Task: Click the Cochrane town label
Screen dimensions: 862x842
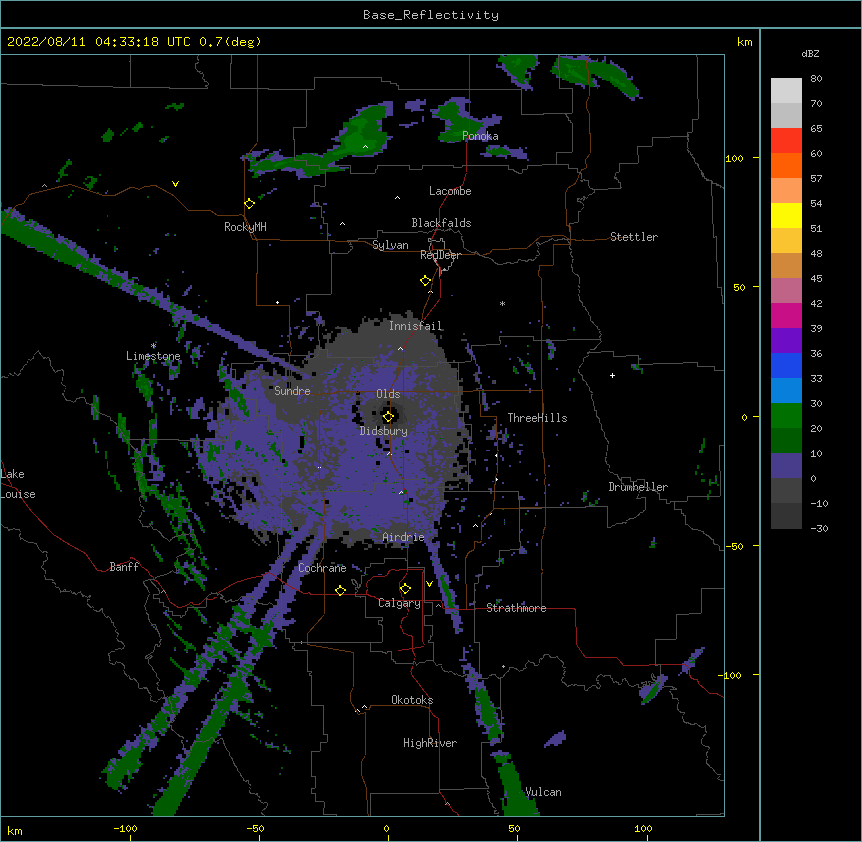Action: tap(322, 568)
